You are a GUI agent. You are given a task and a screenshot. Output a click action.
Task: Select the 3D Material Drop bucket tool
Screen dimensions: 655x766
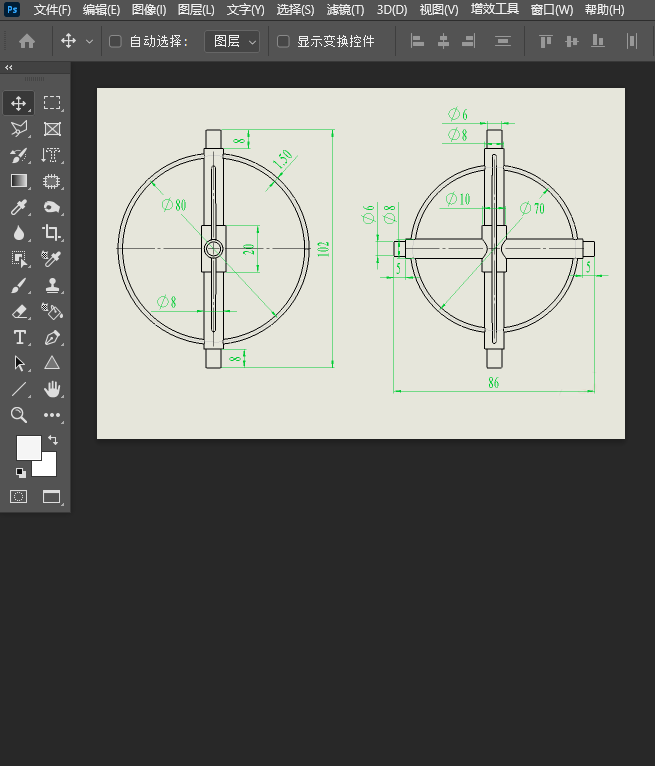click(x=52, y=311)
